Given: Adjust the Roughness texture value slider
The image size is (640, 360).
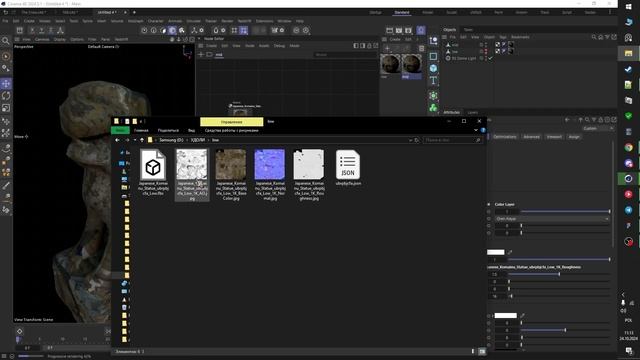Looking at the screenshot, I should click(559, 274).
